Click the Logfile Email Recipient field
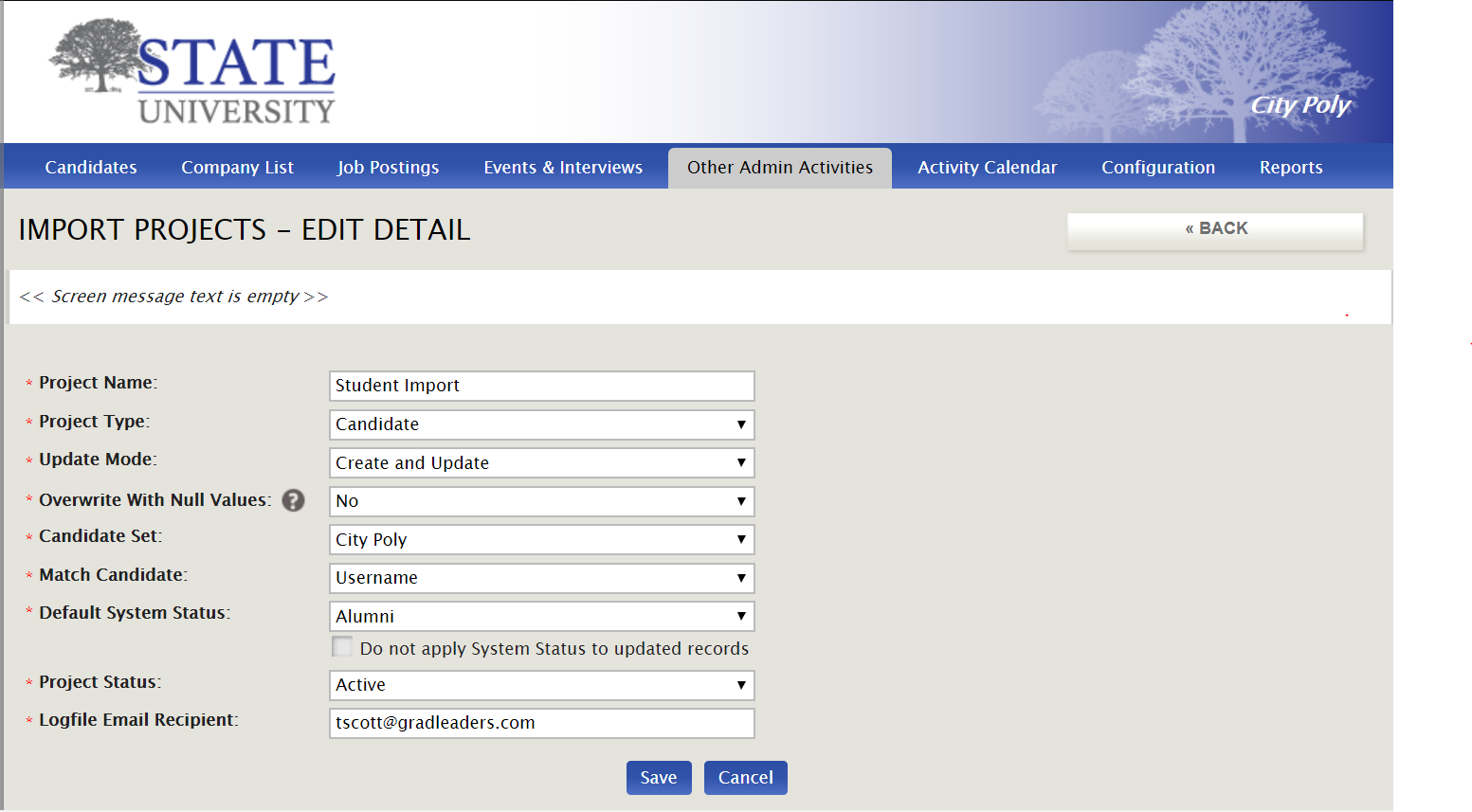This screenshot has width=1472, height=812. point(542,723)
